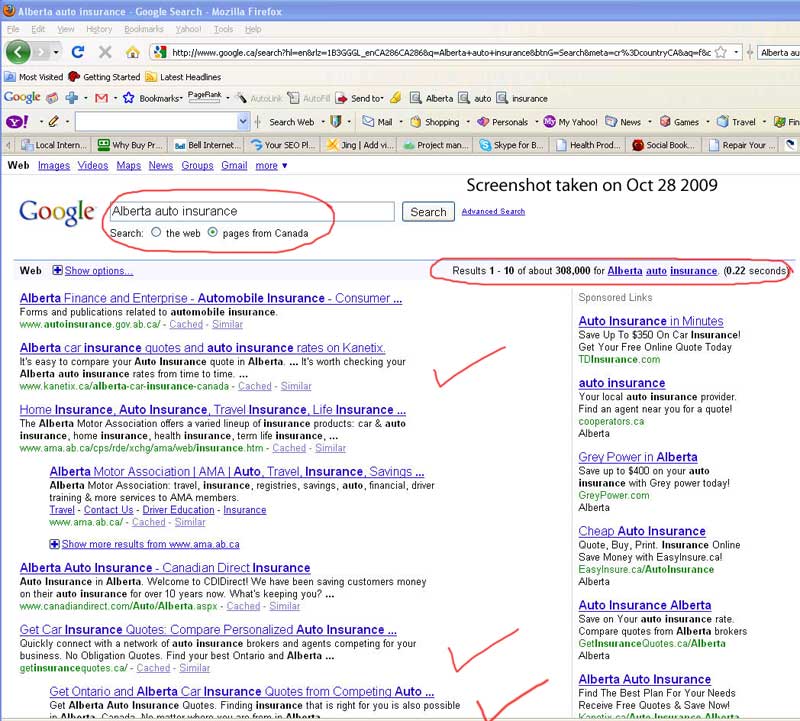The height and width of the screenshot is (721, 800).
Task: Switch to the 'Why Buy Pr...' tab
Action: (130, 145)
